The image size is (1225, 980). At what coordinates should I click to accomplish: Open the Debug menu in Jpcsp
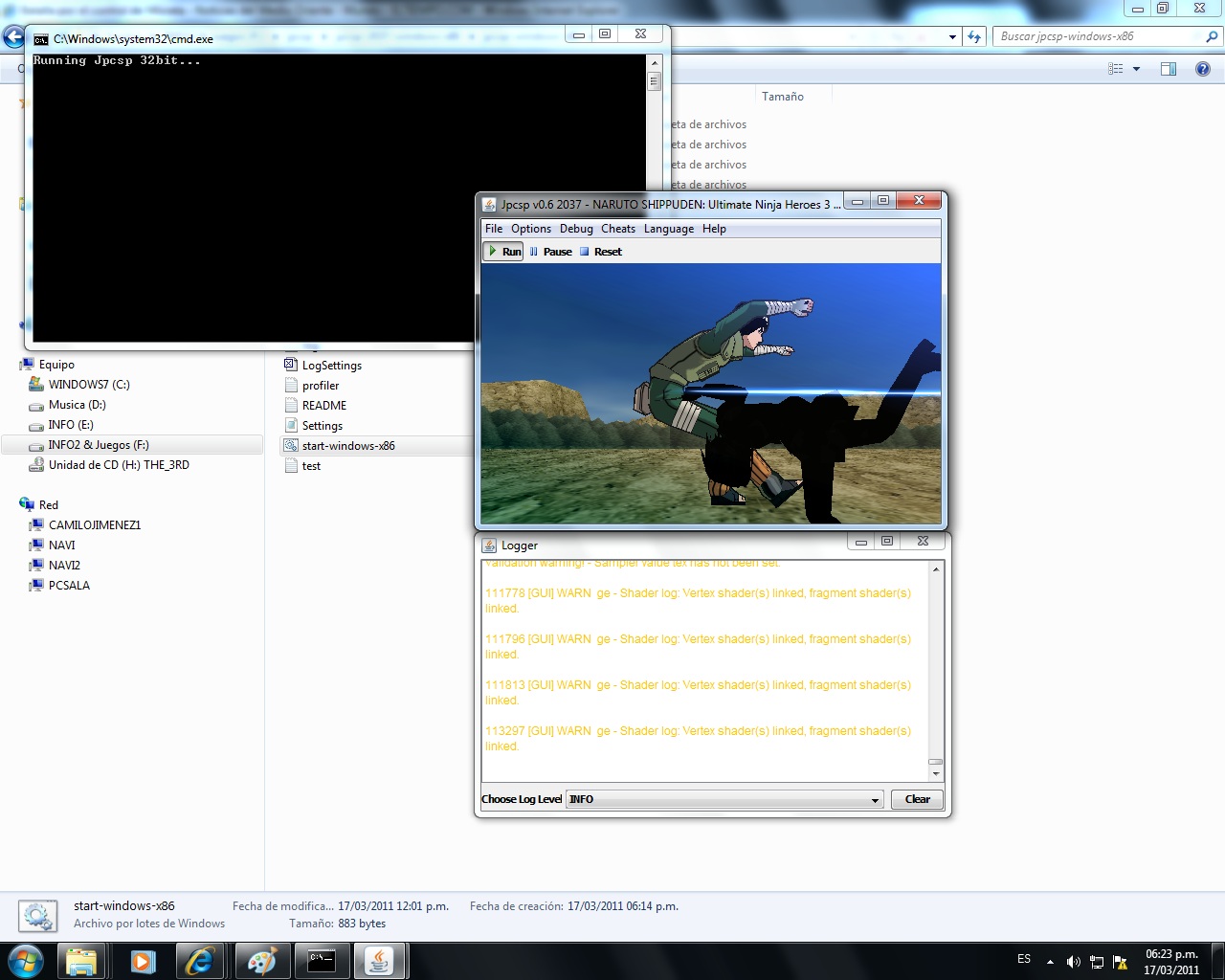576,229
